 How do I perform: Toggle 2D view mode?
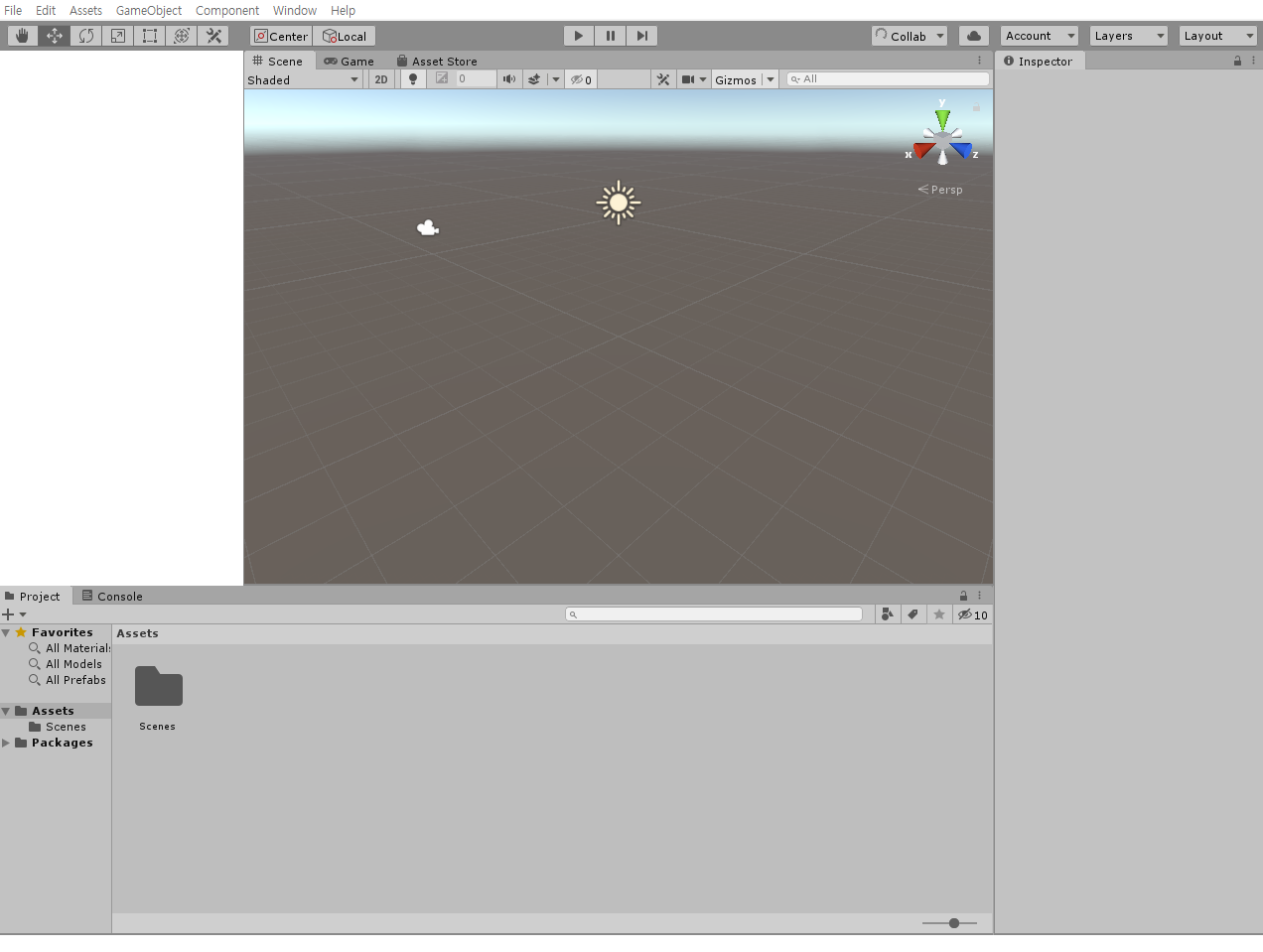coord(381,79)
